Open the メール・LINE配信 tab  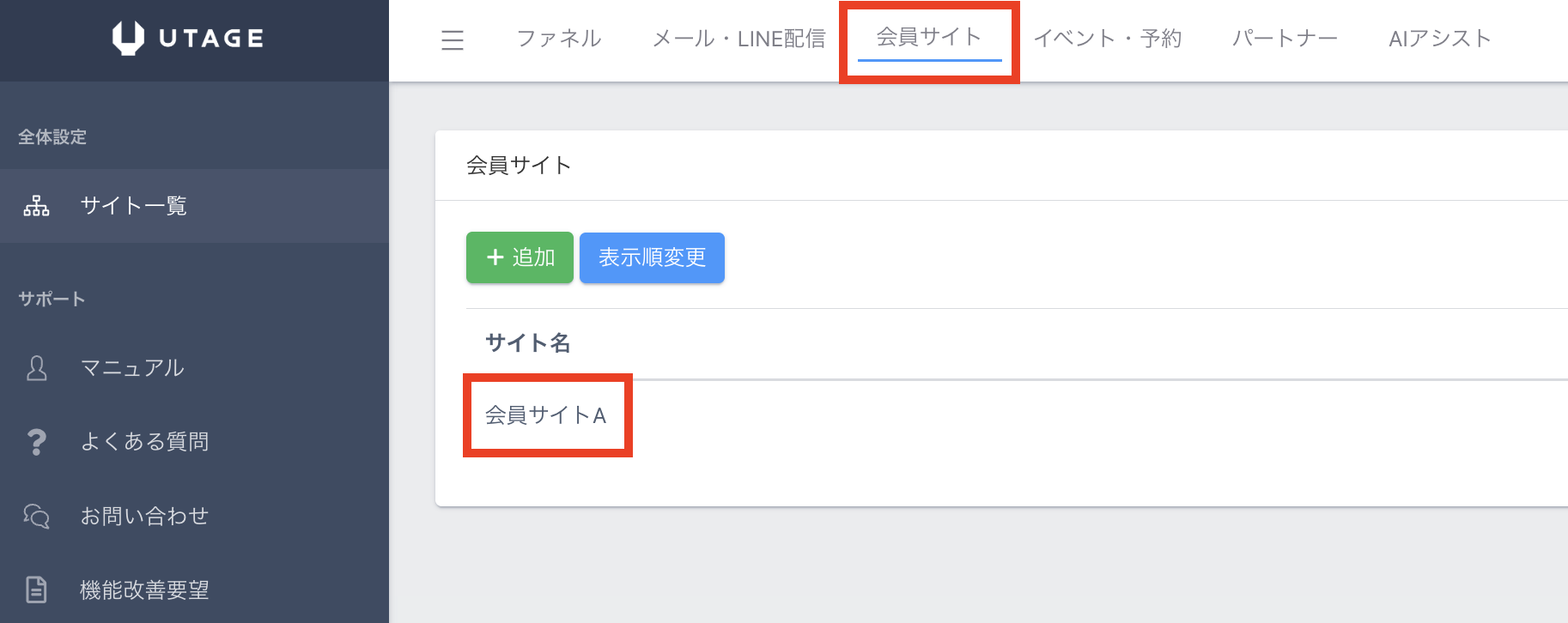[x=738, y=39]
